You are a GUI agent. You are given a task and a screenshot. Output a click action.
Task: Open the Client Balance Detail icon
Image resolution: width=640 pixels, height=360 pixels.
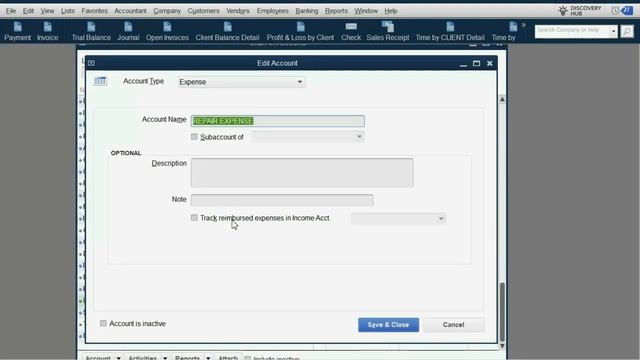pos(227,31)
